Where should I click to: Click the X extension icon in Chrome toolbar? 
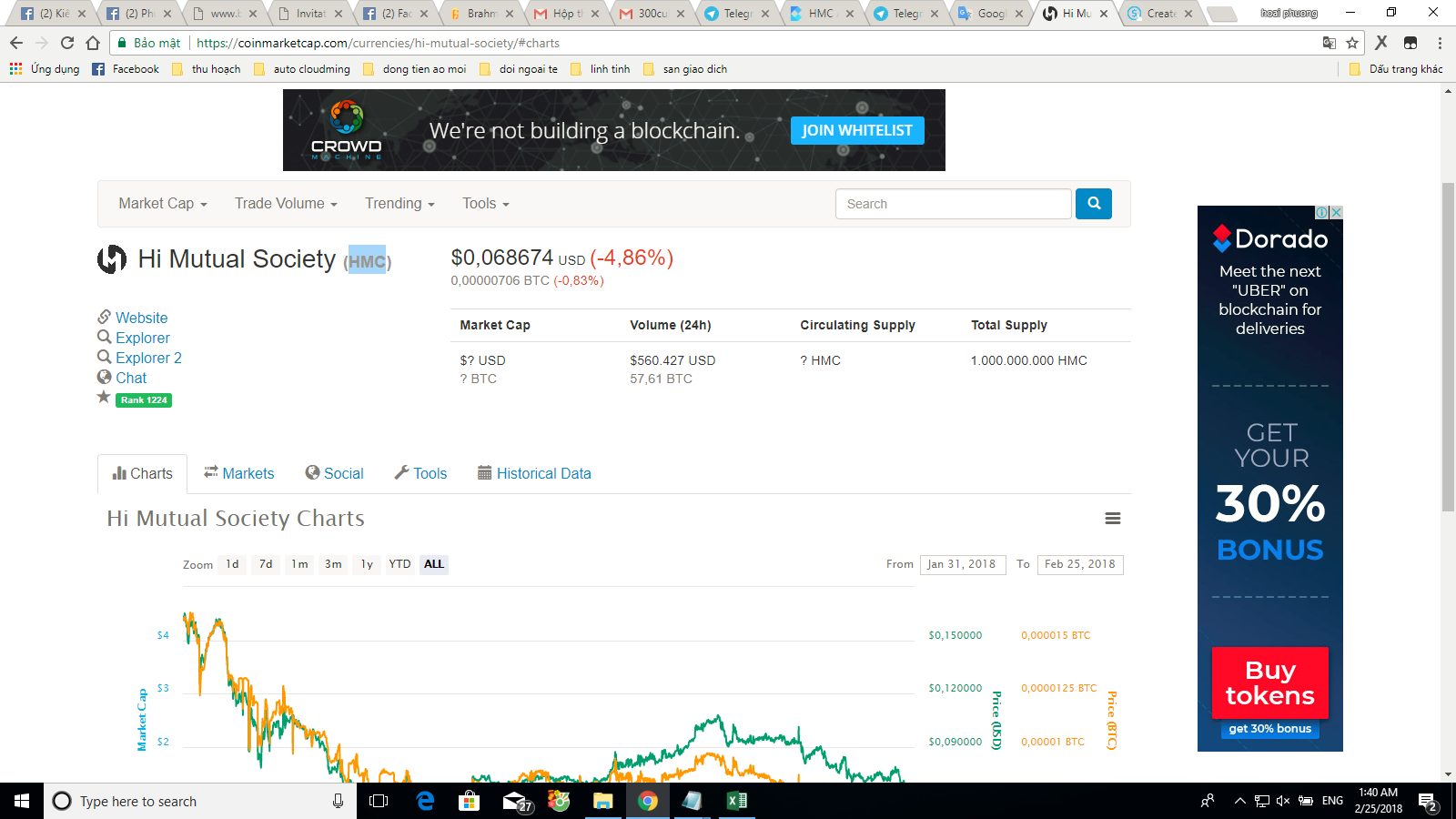pyautogui.click(x=1381, y=43)
